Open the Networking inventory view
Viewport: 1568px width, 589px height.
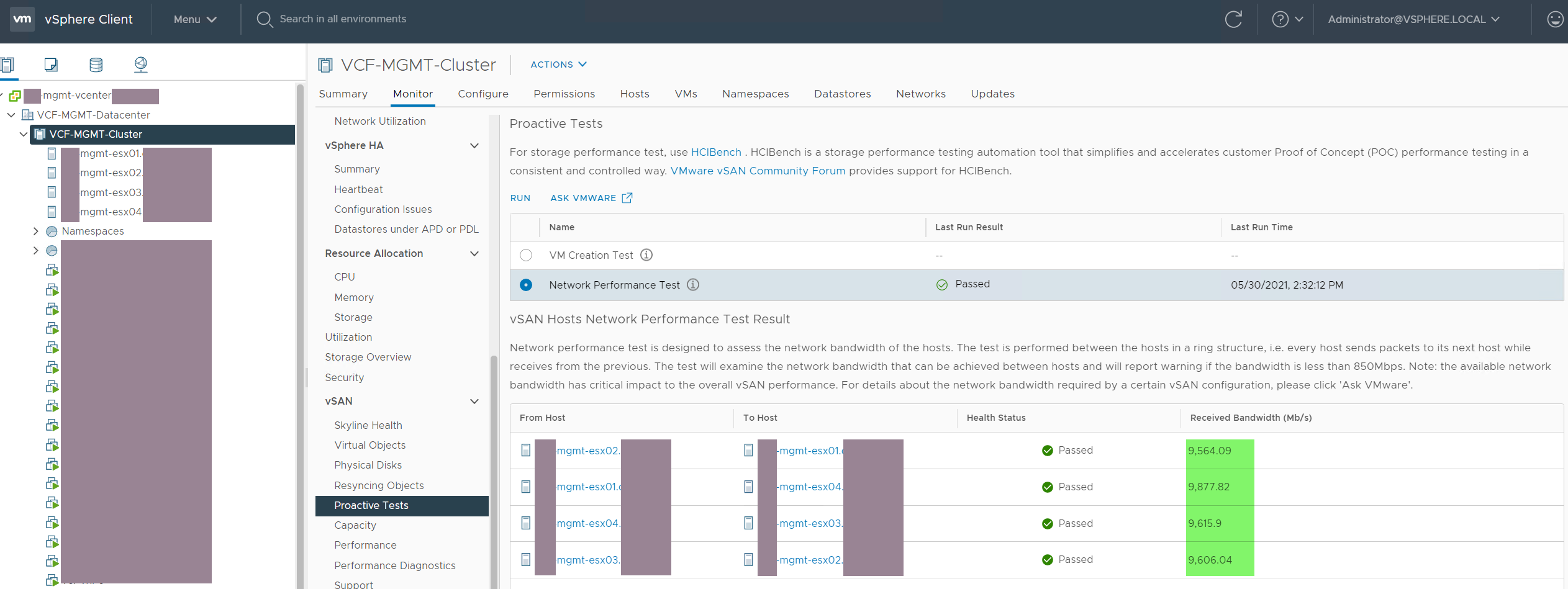pos(141,65)
